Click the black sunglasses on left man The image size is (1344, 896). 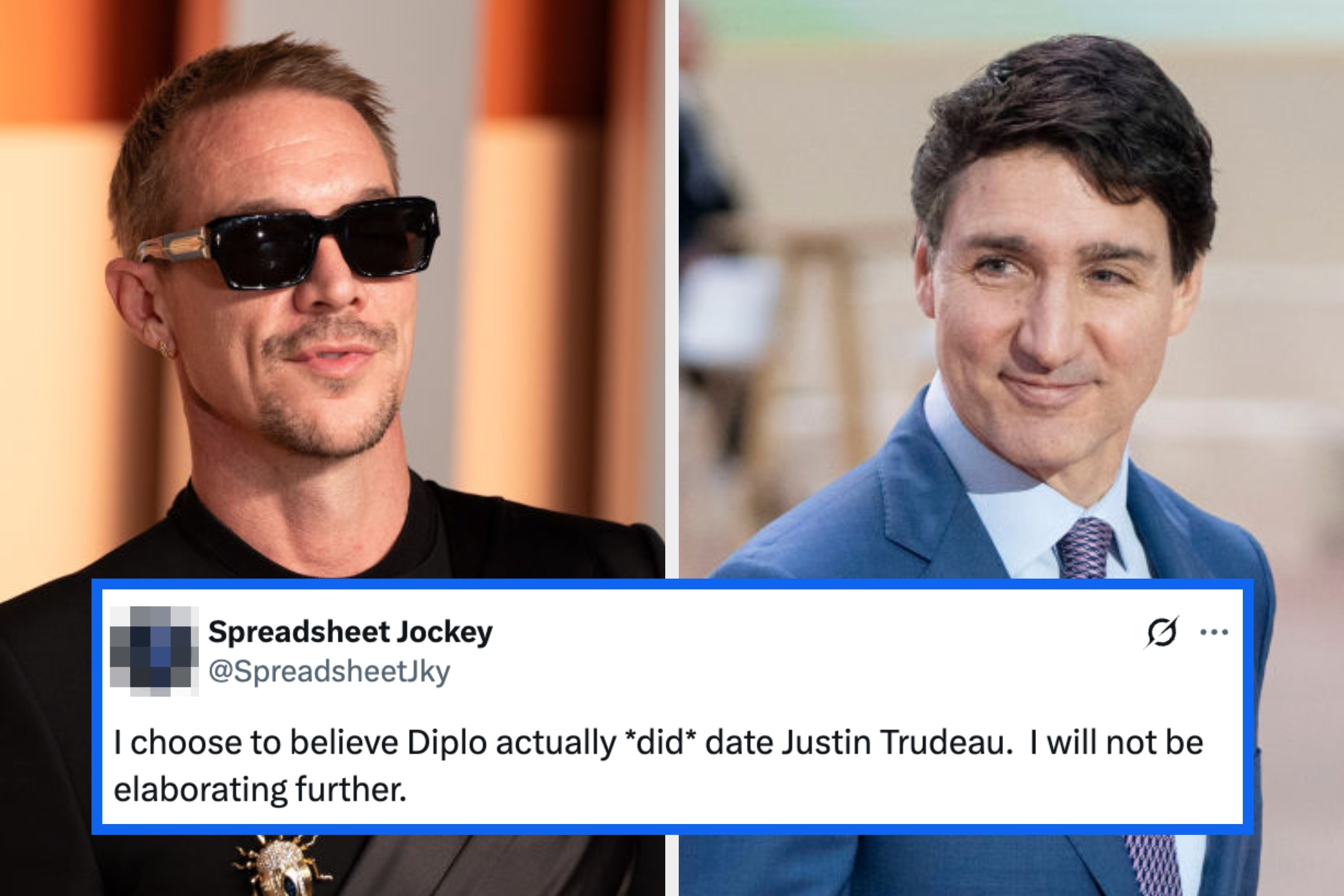click(291, 242)
